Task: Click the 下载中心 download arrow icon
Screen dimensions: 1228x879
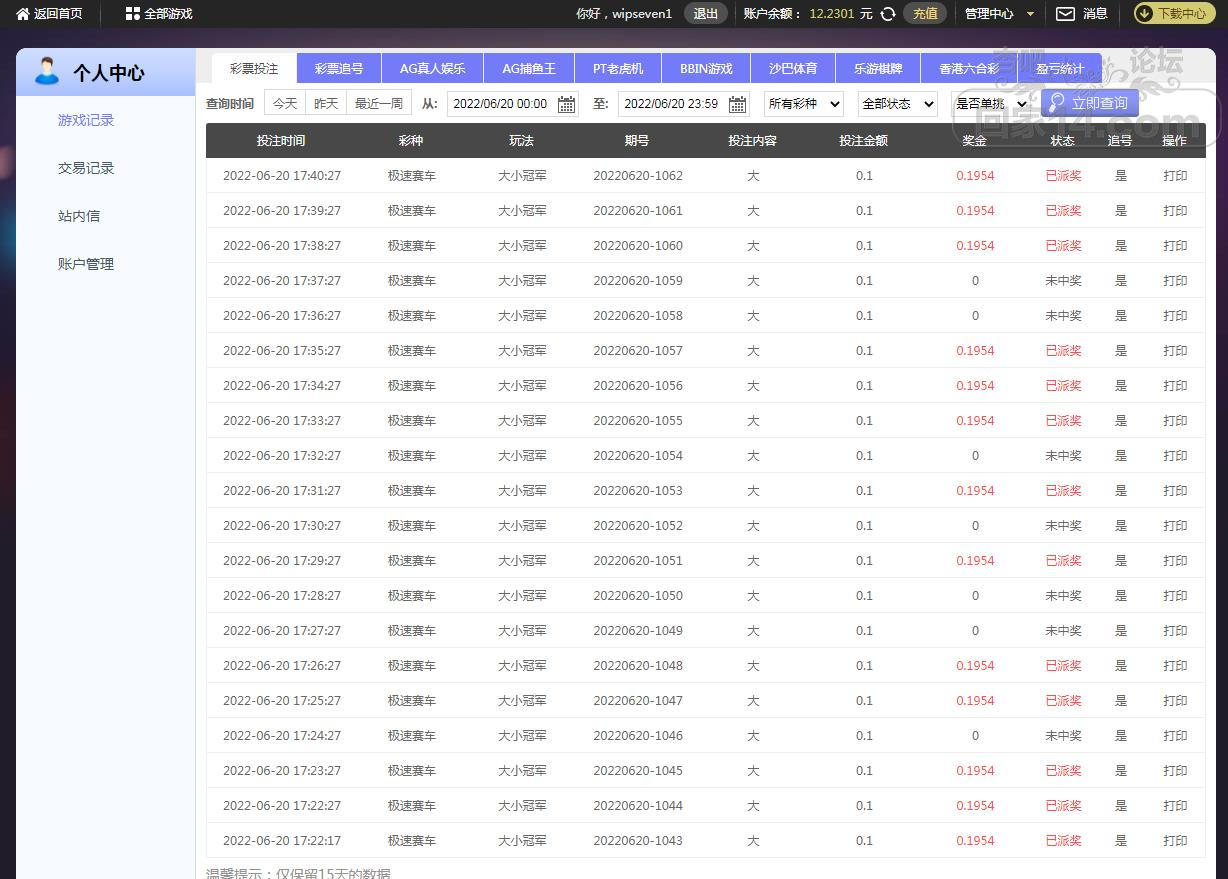Action: point(1145,14)
